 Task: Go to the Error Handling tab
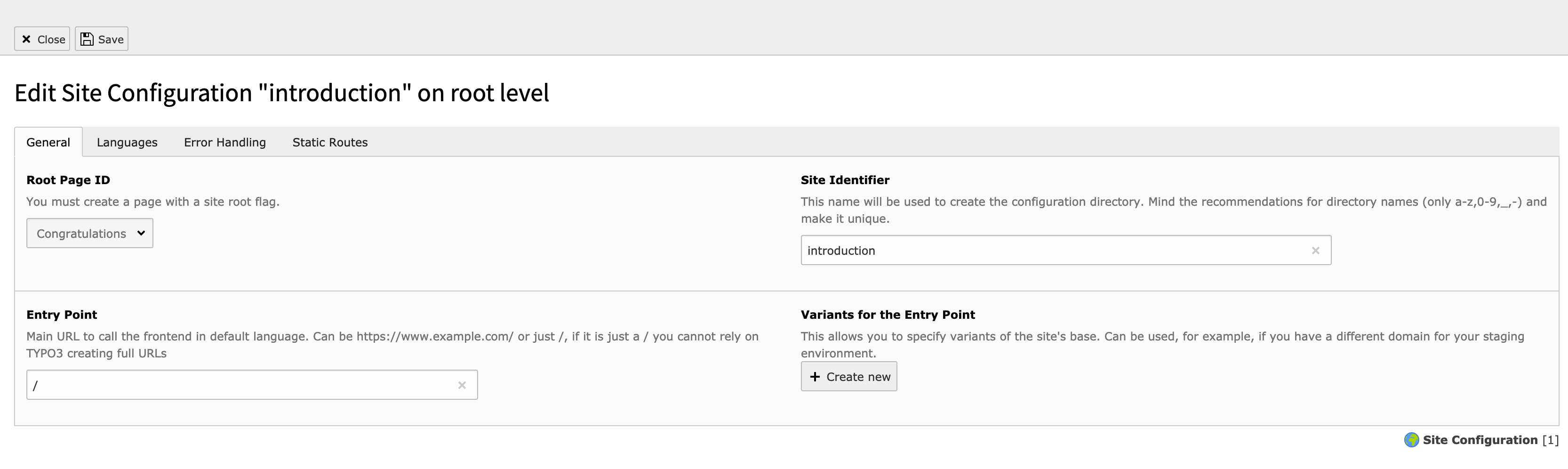point(224,142)
